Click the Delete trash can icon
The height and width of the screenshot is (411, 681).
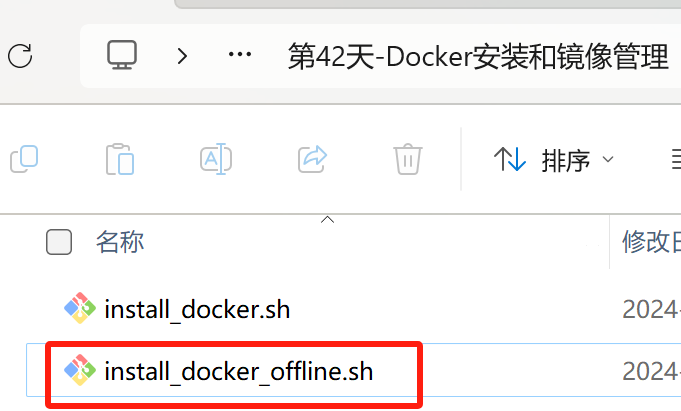pos(407,159)
